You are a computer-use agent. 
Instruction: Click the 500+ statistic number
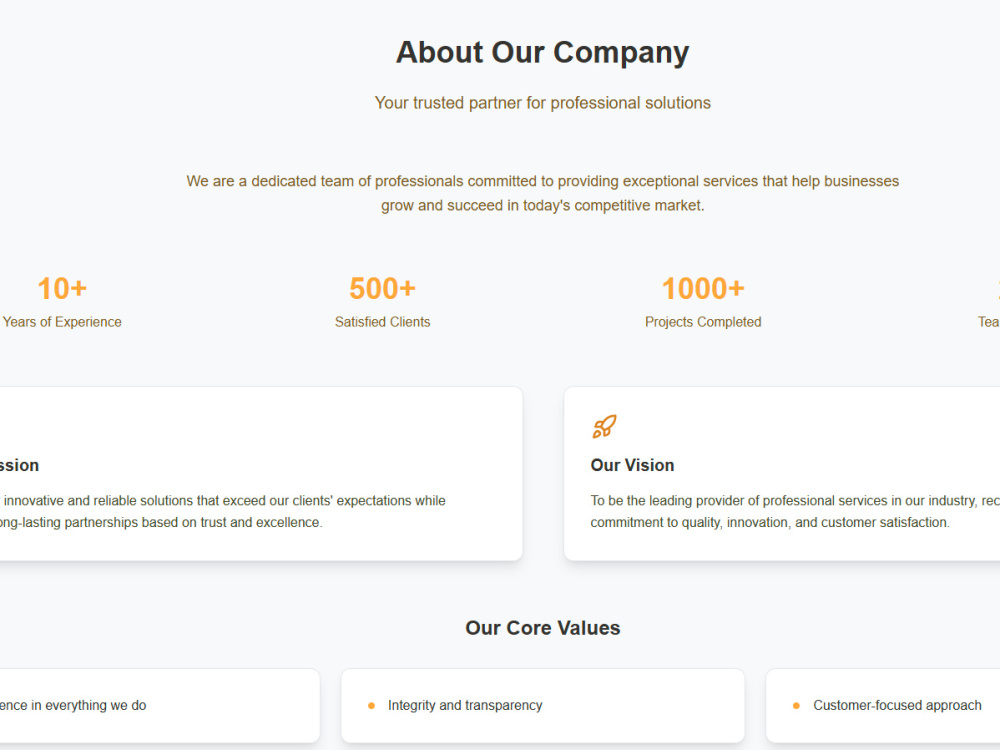click(383, 288)
